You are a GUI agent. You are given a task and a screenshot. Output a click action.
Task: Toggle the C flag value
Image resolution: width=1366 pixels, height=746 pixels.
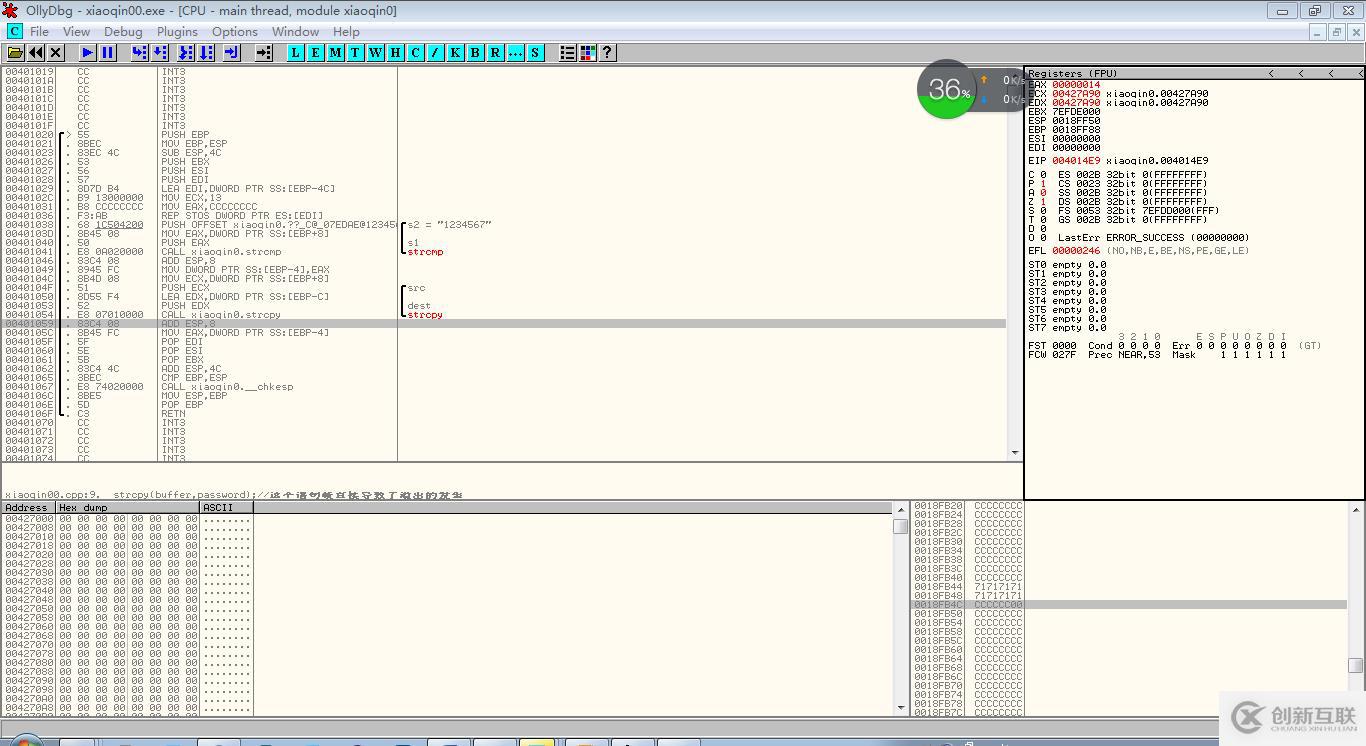pyautogui.click(x=1043, y=175)
